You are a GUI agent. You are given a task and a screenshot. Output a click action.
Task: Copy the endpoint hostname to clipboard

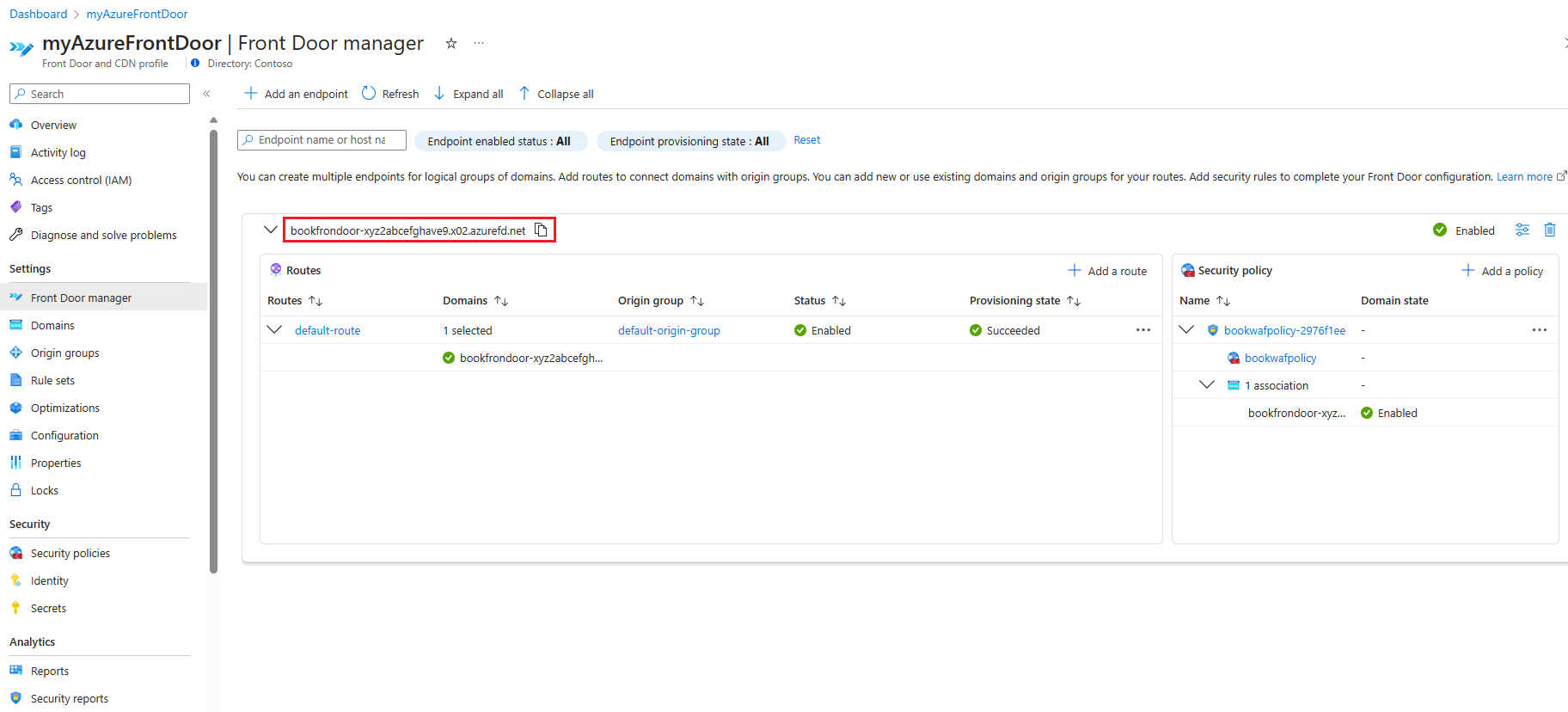(x=541, y=230)
